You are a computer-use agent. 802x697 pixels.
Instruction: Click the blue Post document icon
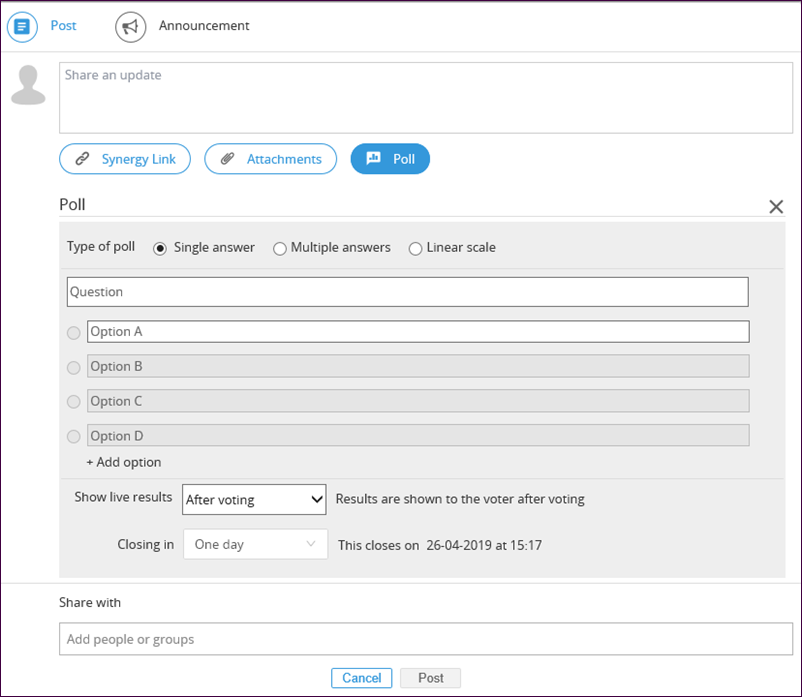pyautogui.click(x=22, y=27)
